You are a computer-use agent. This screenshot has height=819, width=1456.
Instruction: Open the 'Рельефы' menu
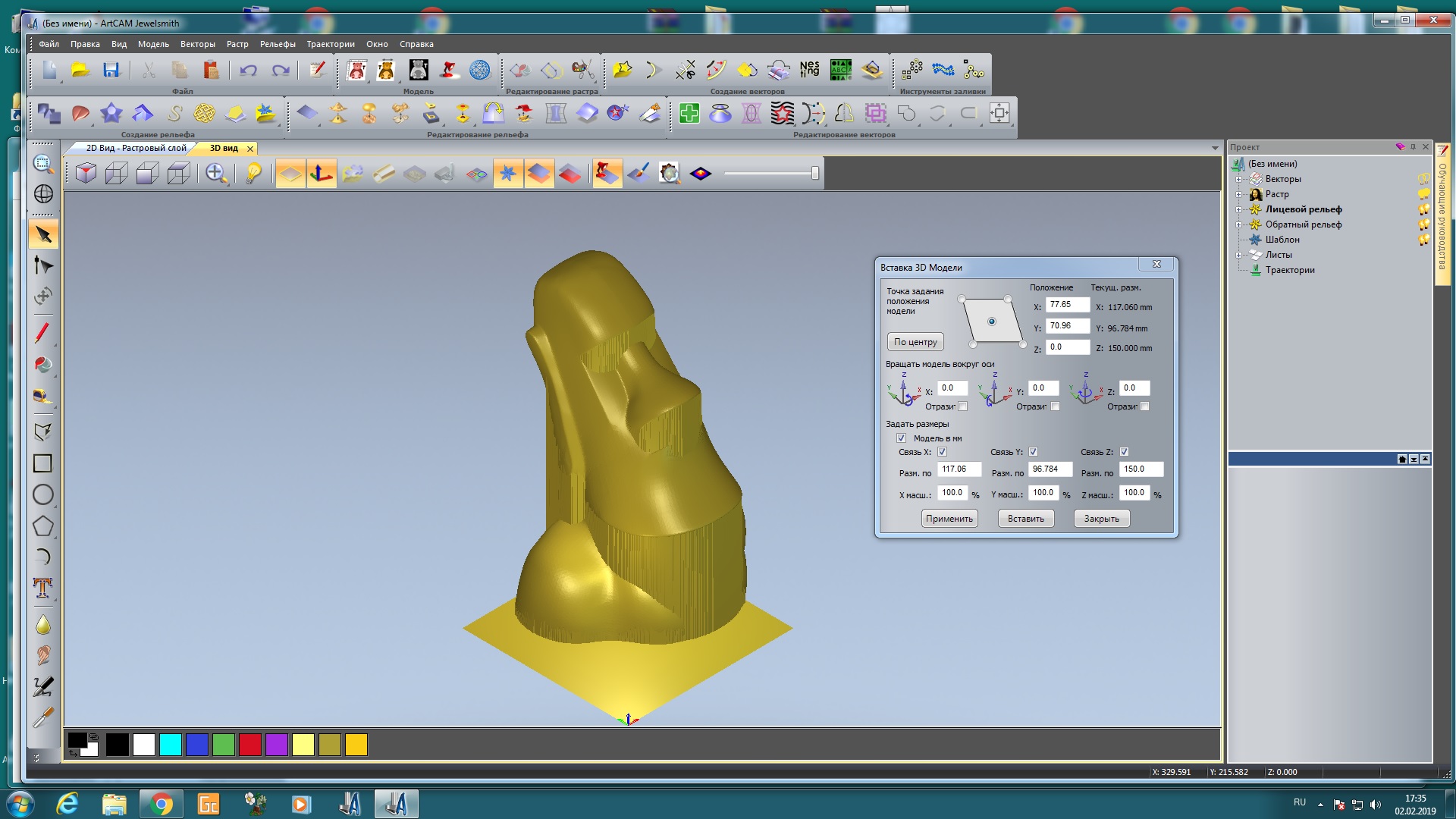pyautogui.click(x=278, y=44)
